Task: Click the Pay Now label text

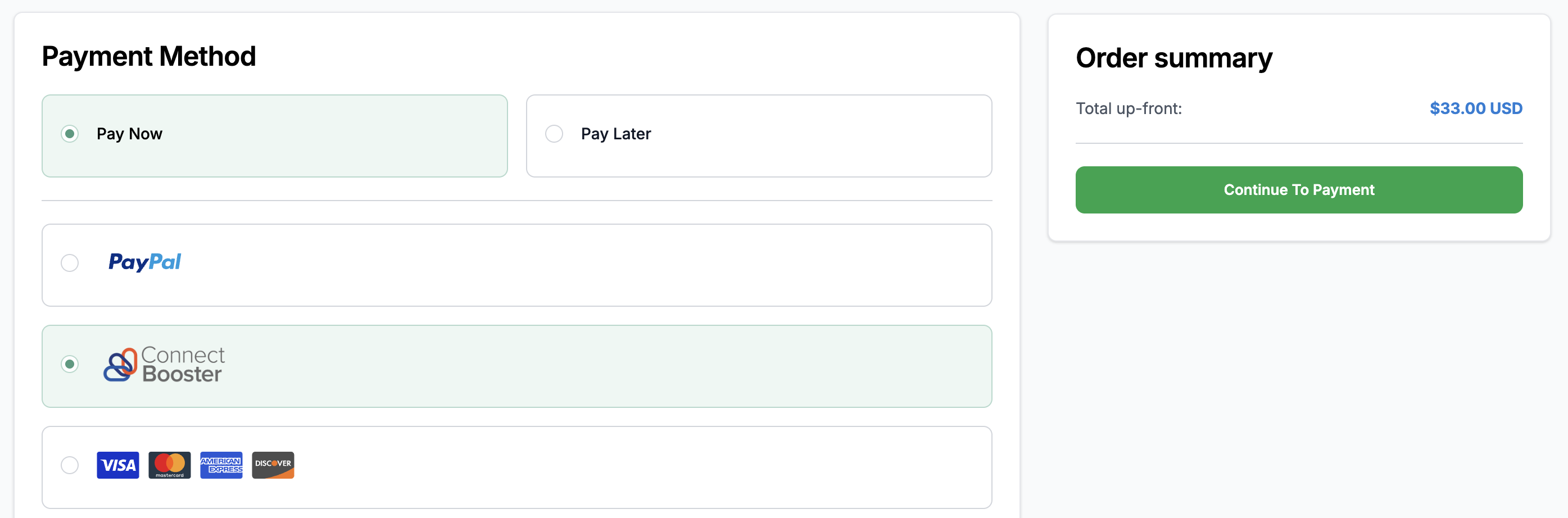Action: click(x=130, y=134)
